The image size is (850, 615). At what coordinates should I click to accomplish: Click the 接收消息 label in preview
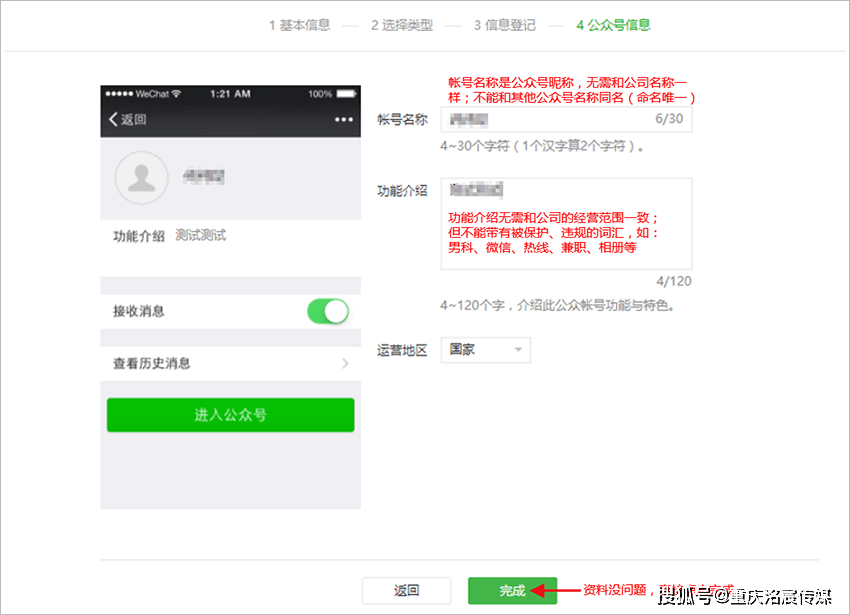click(139, 311)
